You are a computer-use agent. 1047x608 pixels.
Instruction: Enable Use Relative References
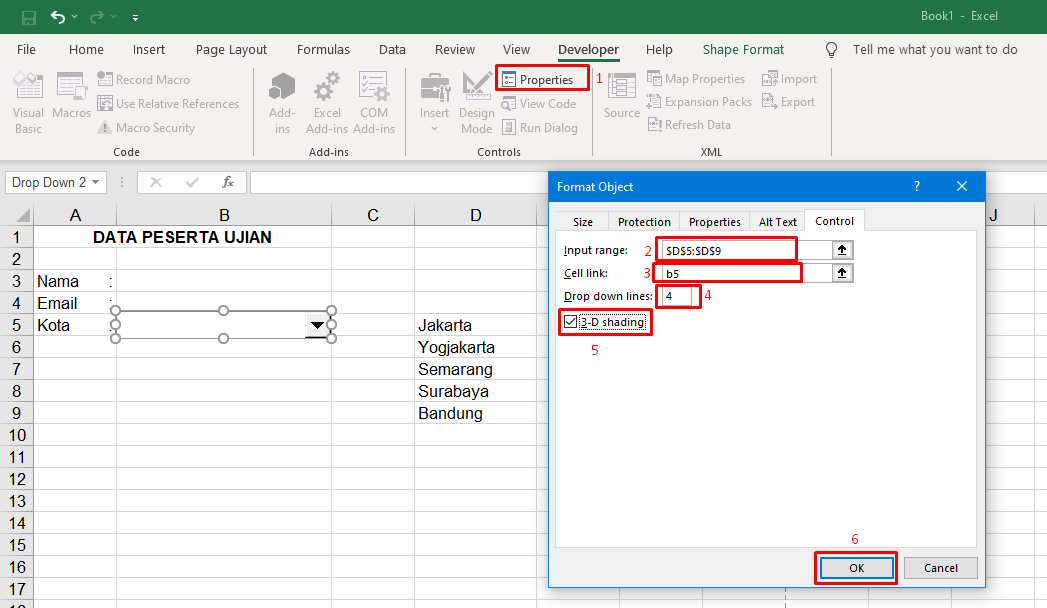[168, 103]
